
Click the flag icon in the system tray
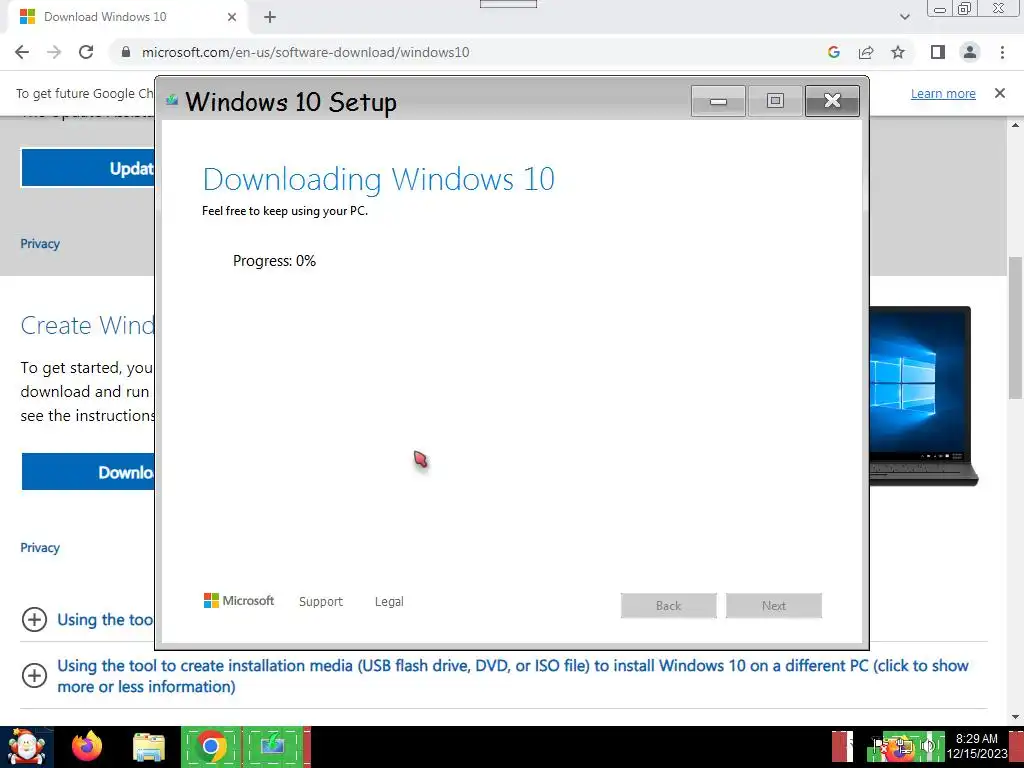click(x=880, y=746)
